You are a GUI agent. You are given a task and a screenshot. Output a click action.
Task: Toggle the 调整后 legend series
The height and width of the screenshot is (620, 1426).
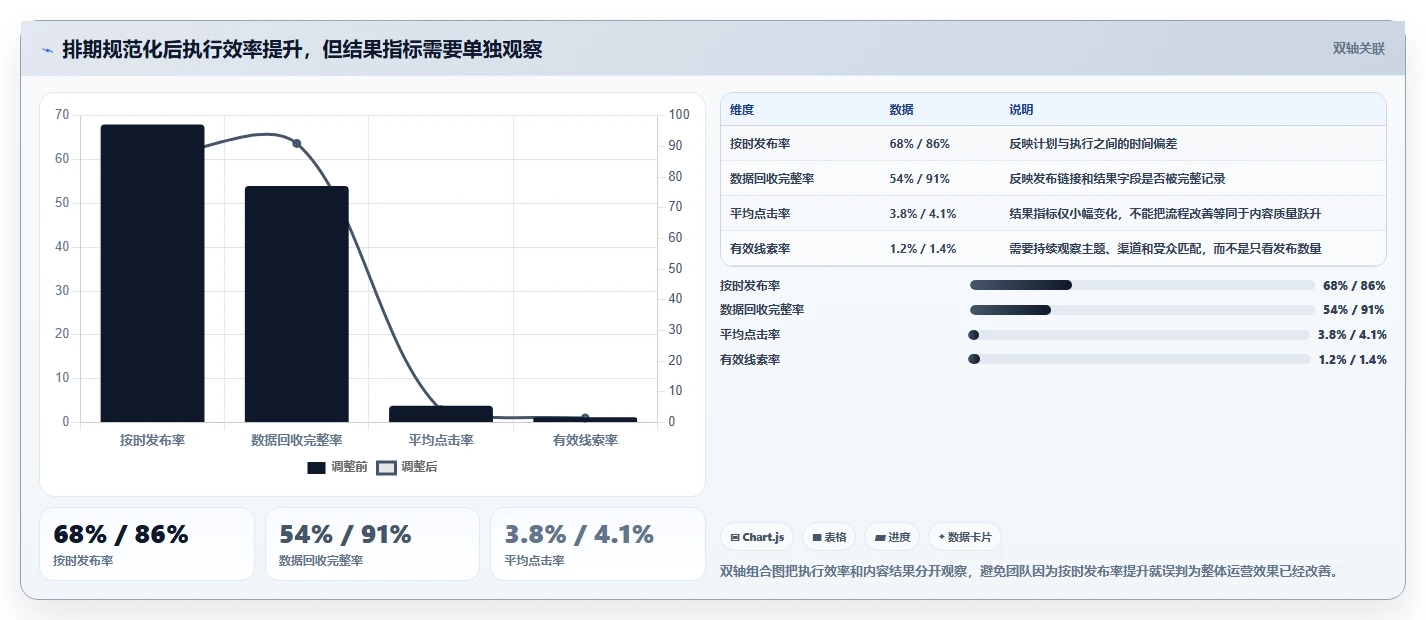[x=407, y=467]
